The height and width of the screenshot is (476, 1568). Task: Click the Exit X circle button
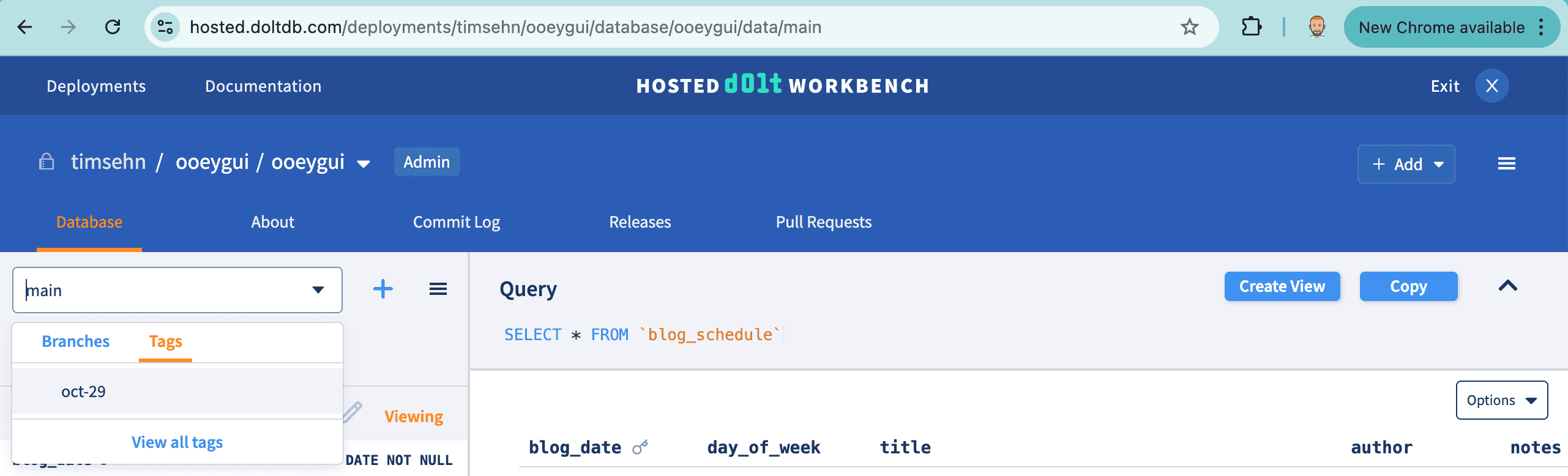[x=1491, y=86]
